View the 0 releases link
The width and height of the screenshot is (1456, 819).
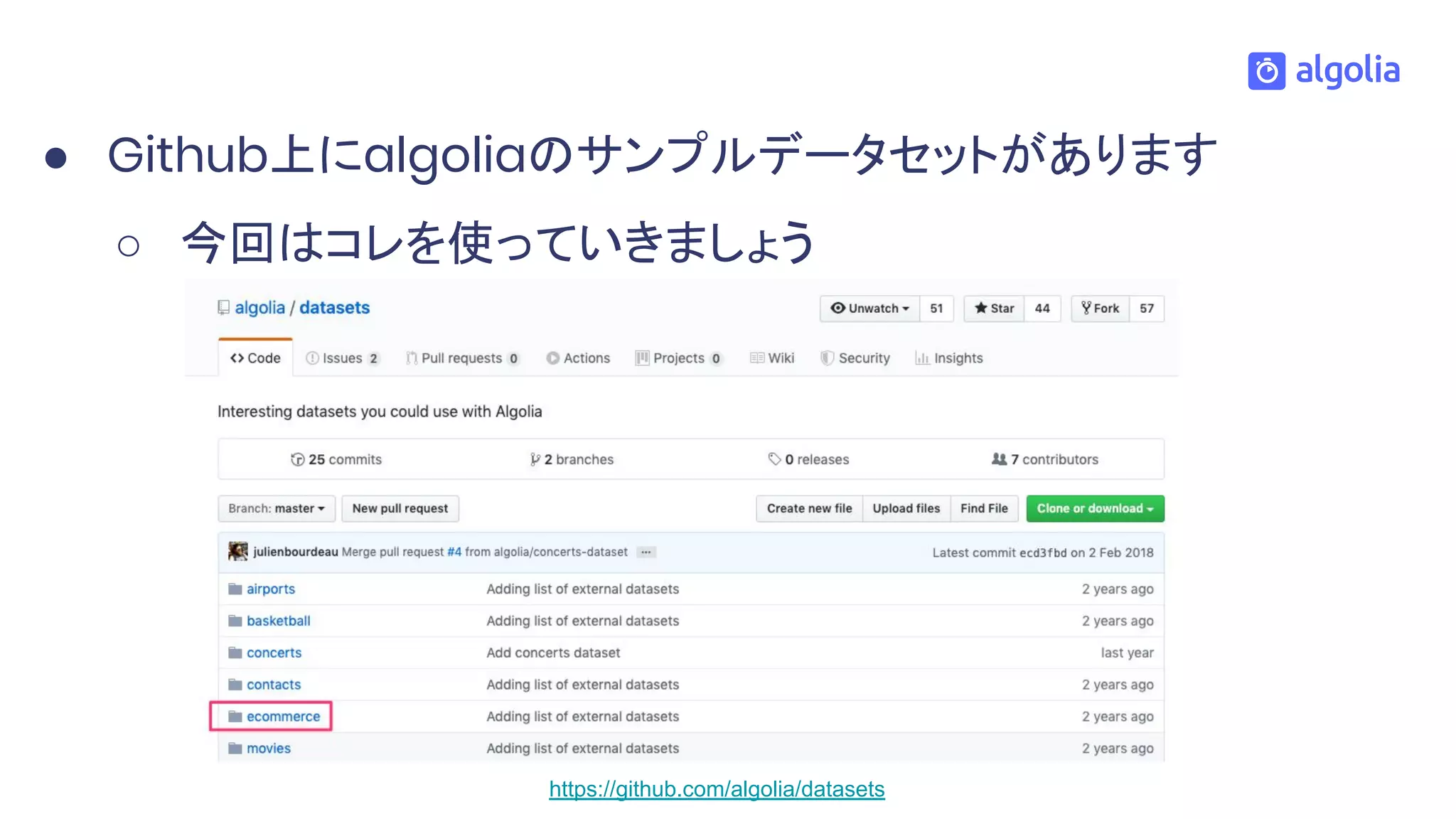pos(808,459)
